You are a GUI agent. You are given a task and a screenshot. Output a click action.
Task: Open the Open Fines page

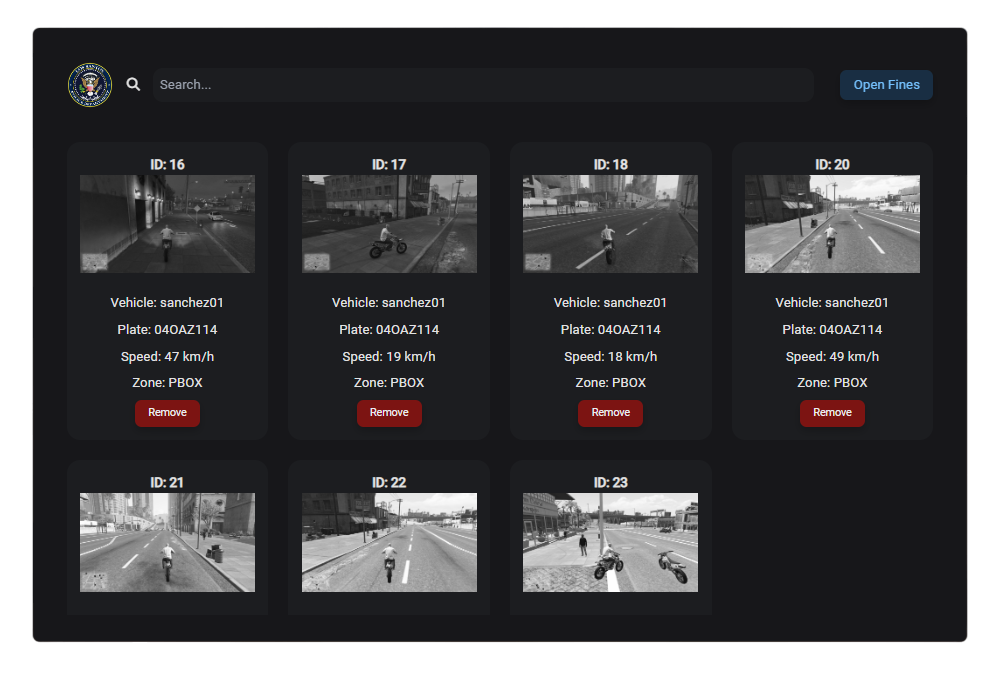(886, 85)
